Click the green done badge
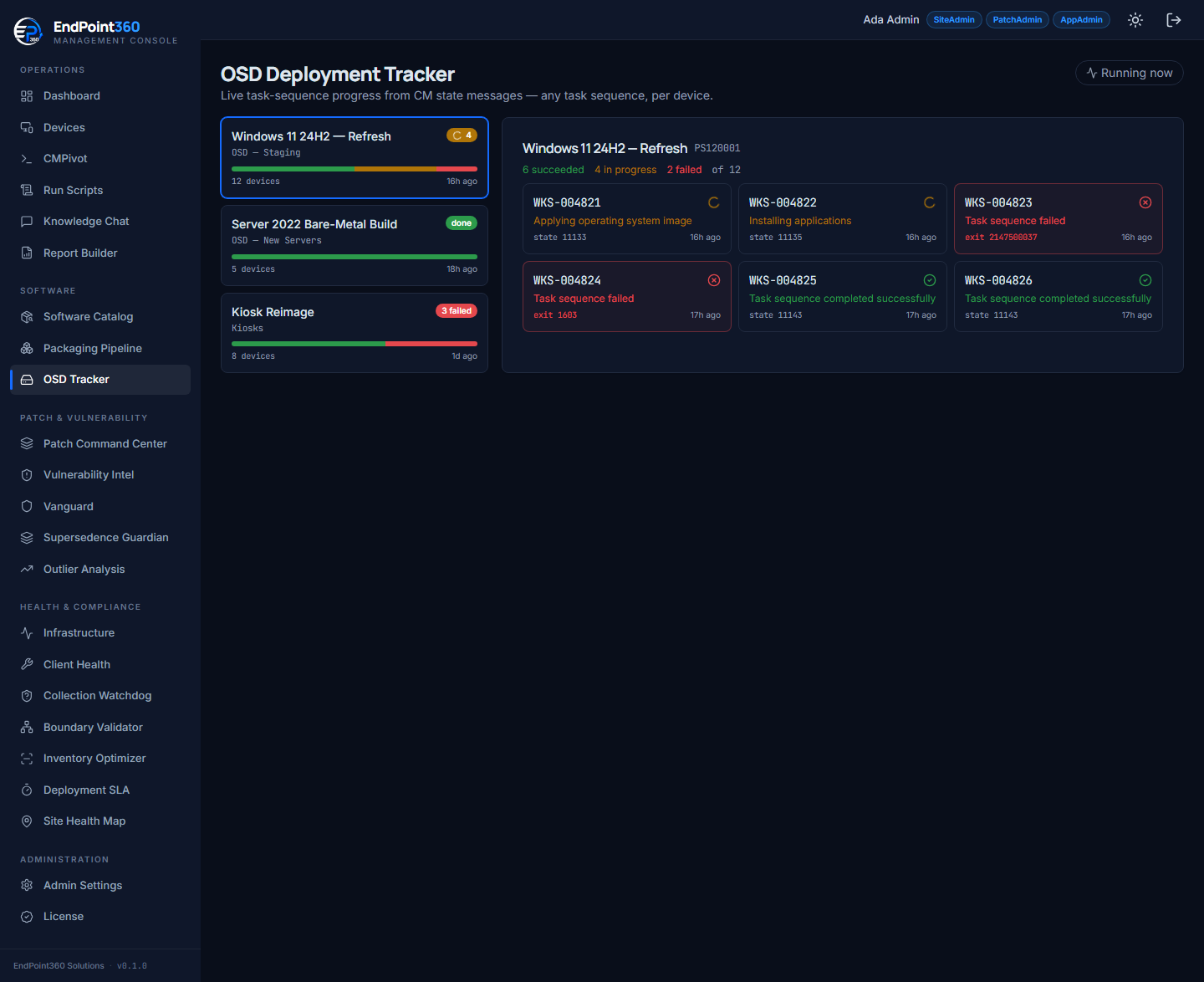Image resolution: width=1204 pixels, height=982 pixels. tap(462, 223)
